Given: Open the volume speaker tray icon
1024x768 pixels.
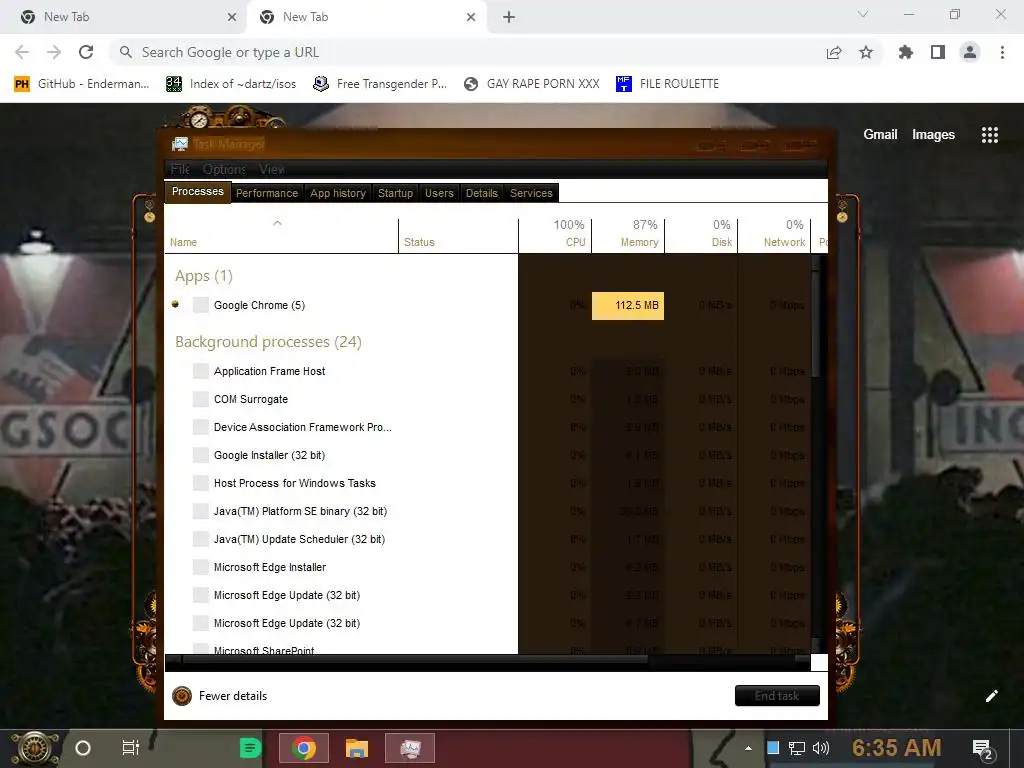Looking at the screenshot, I should pos(820,748).
